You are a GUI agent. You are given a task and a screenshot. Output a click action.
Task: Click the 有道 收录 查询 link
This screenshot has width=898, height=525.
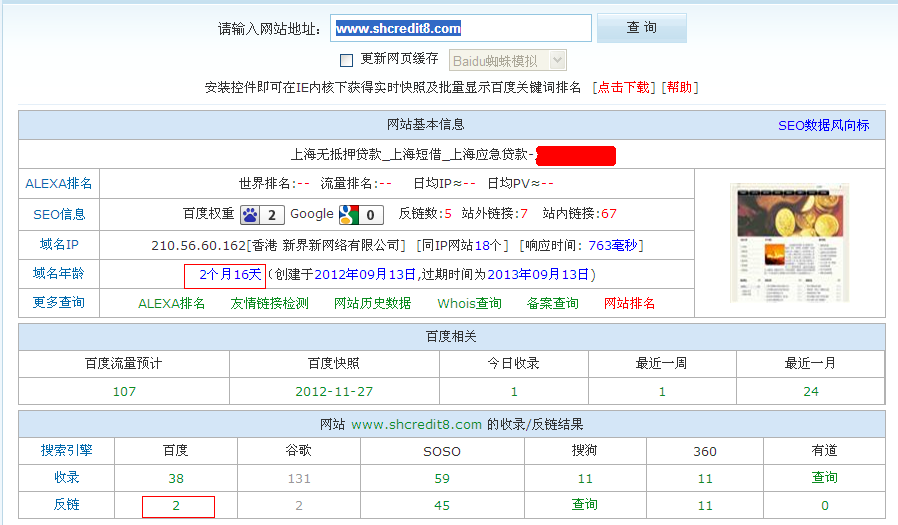(x=824, y=478)
